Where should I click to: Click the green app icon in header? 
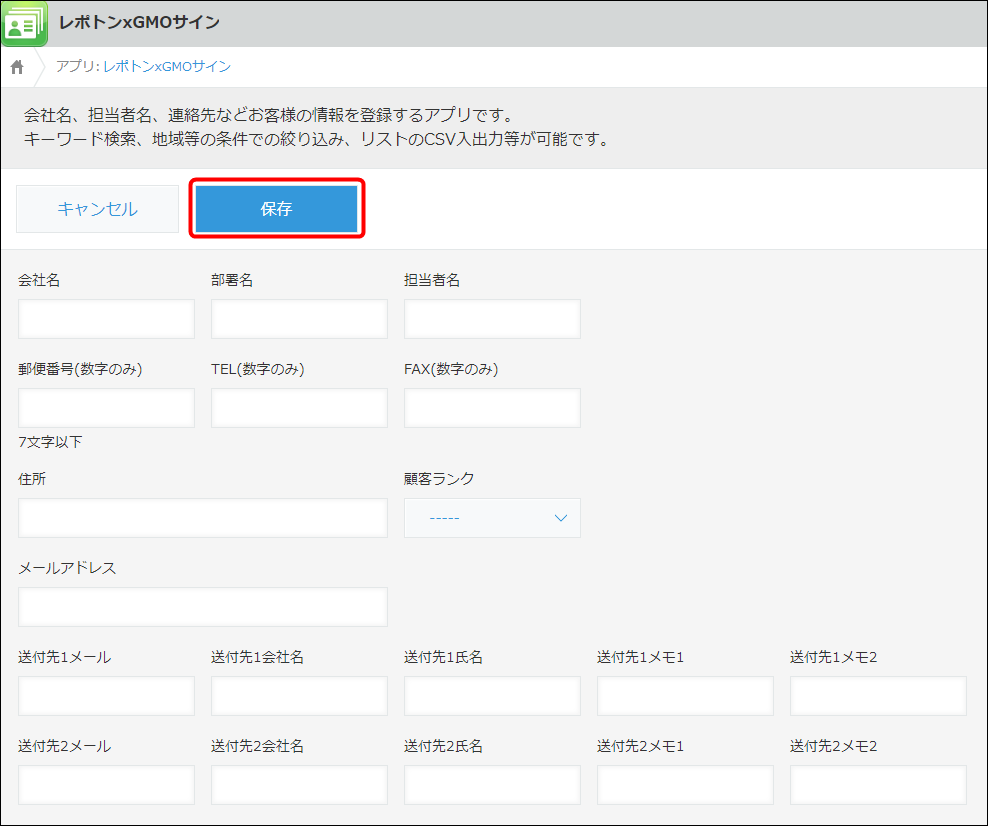tap(25, 24)
